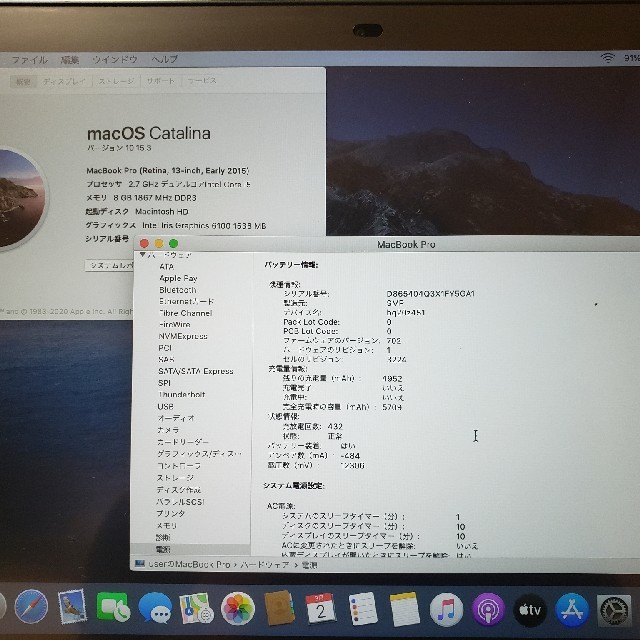Select Thunderbolt in the sidebar
Screen dimensions: 640x640
pos(182,394)
